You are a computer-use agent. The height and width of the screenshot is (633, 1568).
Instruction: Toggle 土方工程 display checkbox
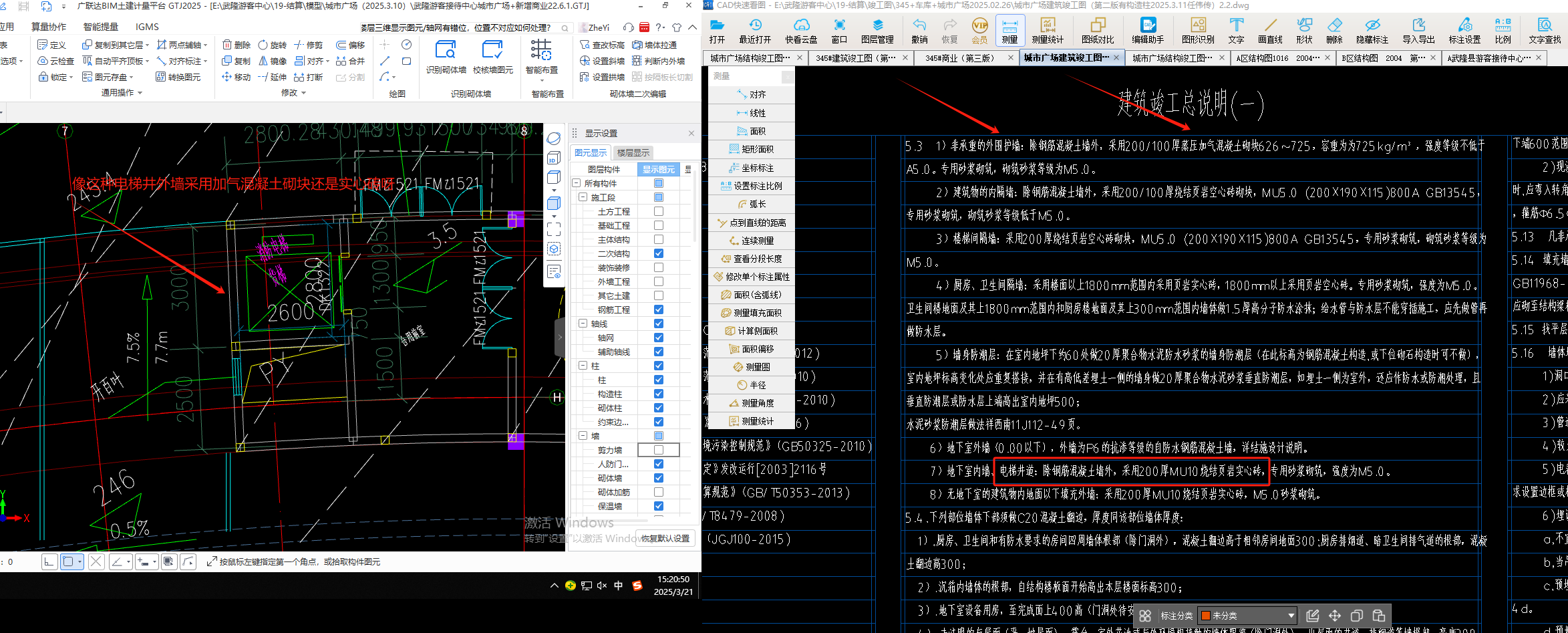tap(659, 211)
